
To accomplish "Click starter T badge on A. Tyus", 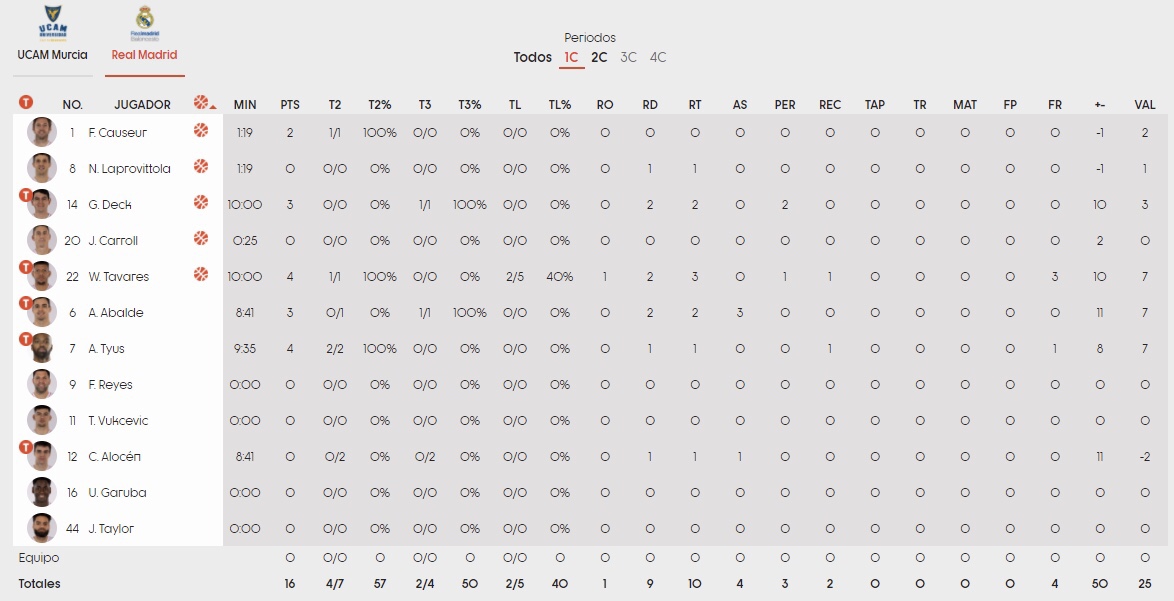I will click(x=26, y=340).
